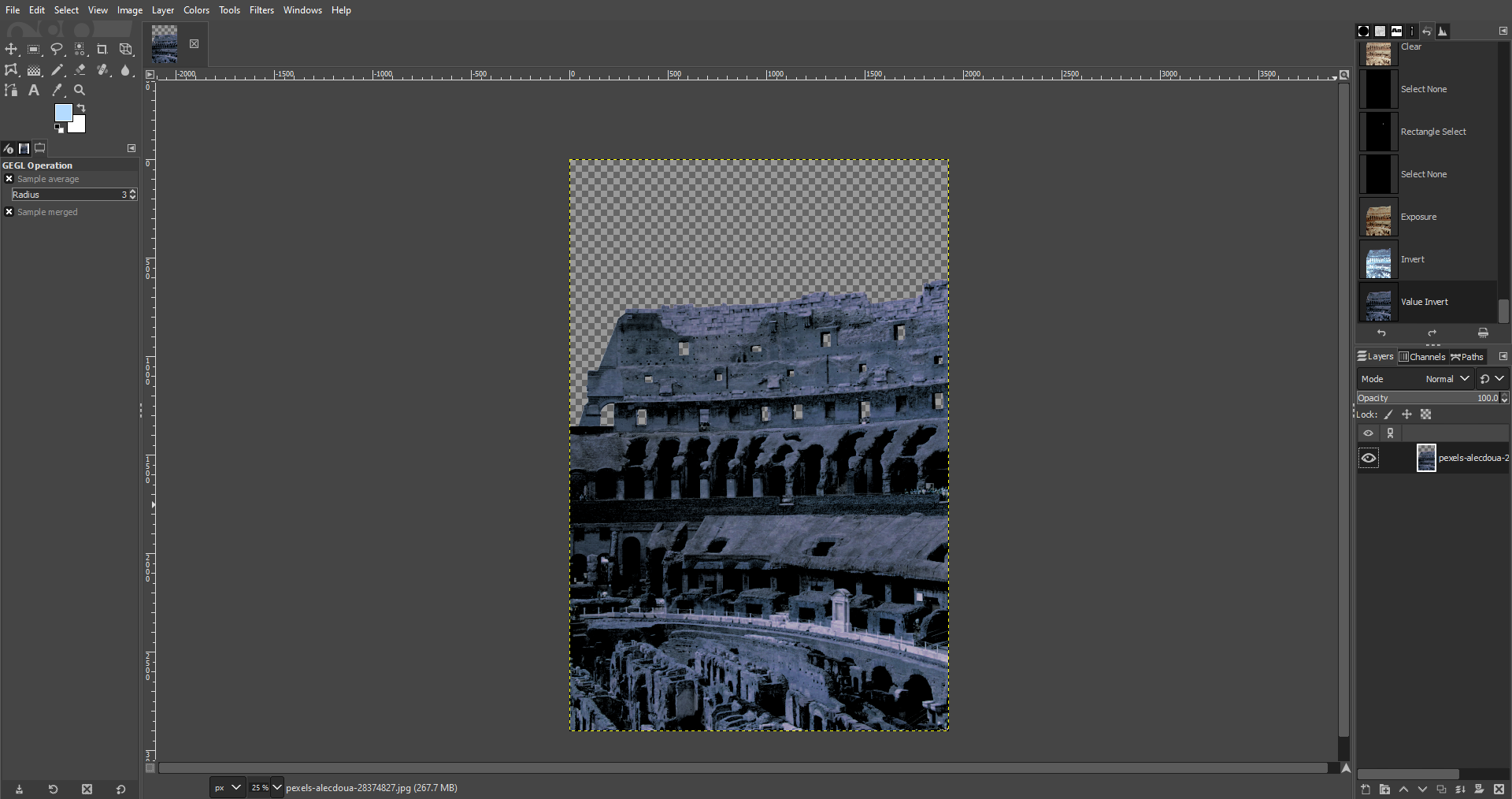The height and width of the screenshot is (799, 1512).
Task: Toggle the Sample average checkbox
Action: click(x=9, y=179)
